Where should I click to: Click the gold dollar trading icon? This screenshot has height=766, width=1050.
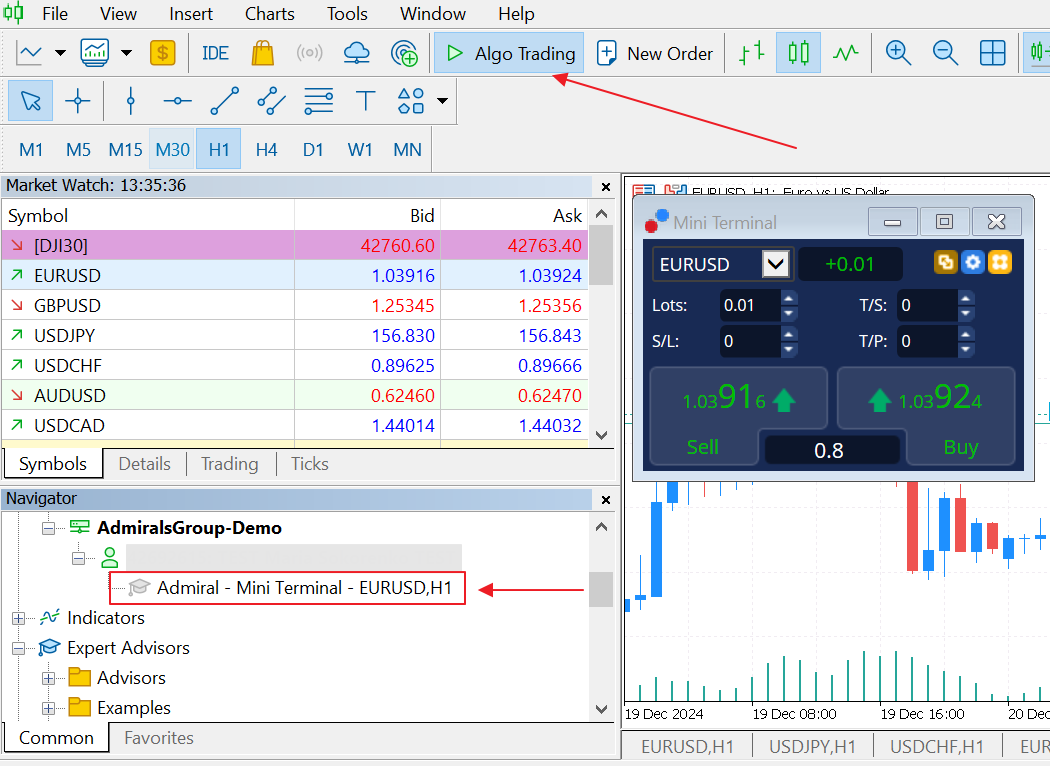point(163,53)
